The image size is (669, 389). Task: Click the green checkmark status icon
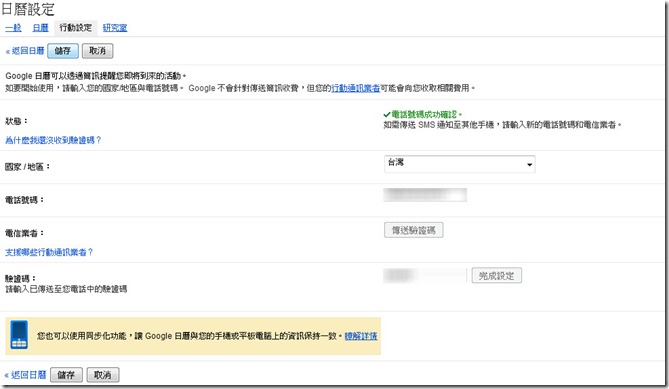[x=387, y=114]
